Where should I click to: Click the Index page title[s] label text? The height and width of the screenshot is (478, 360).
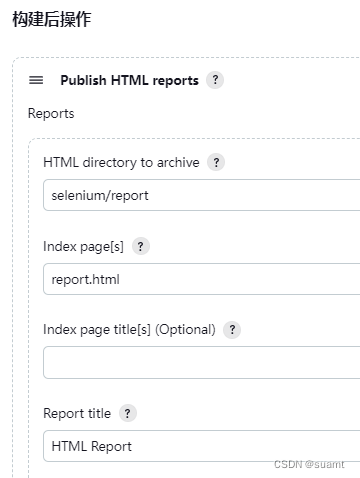click(x=97, y=330)
